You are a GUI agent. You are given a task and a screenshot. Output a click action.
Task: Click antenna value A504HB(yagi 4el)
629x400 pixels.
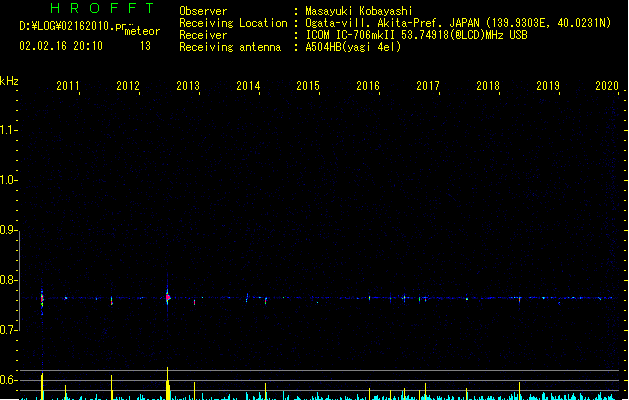353,47
